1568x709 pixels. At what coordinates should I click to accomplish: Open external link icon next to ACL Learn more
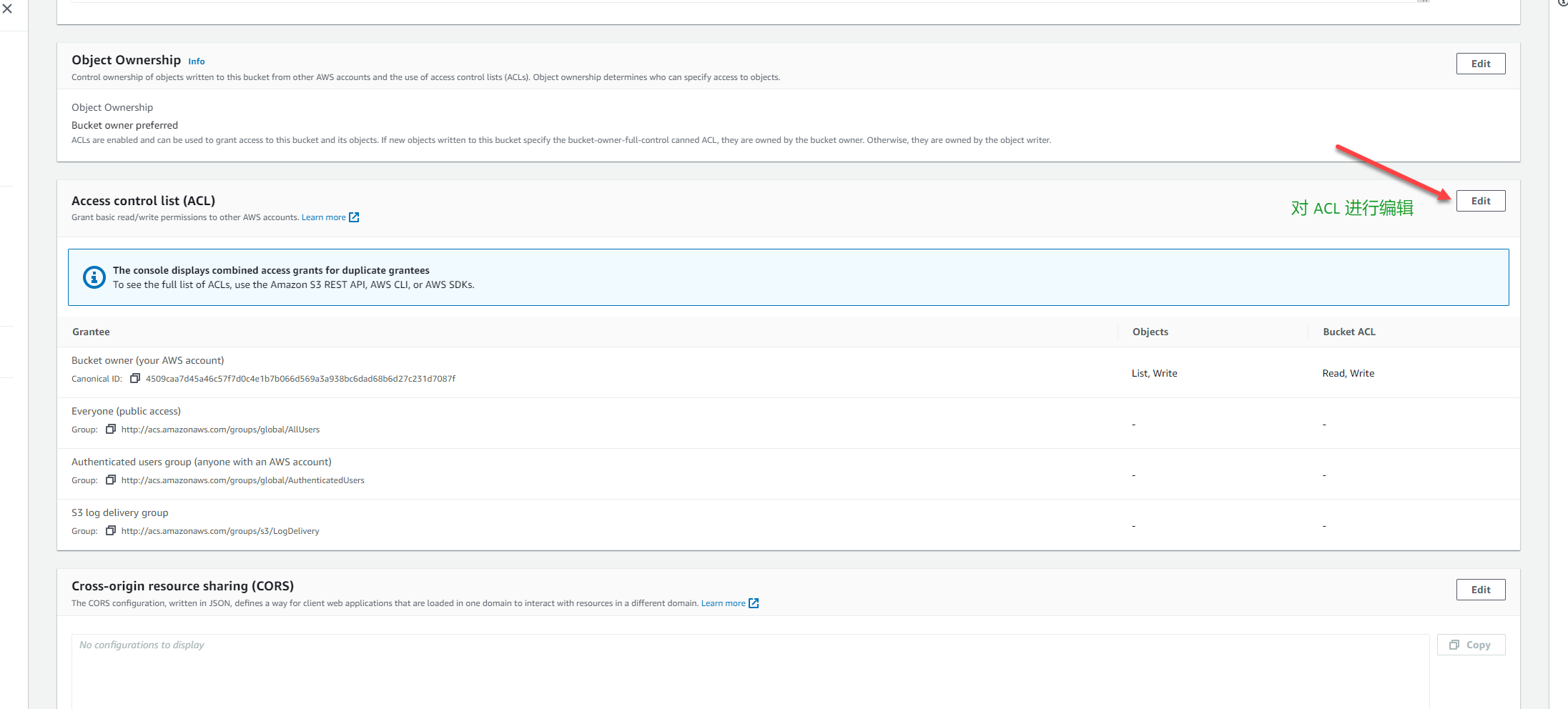pos(354,217)
